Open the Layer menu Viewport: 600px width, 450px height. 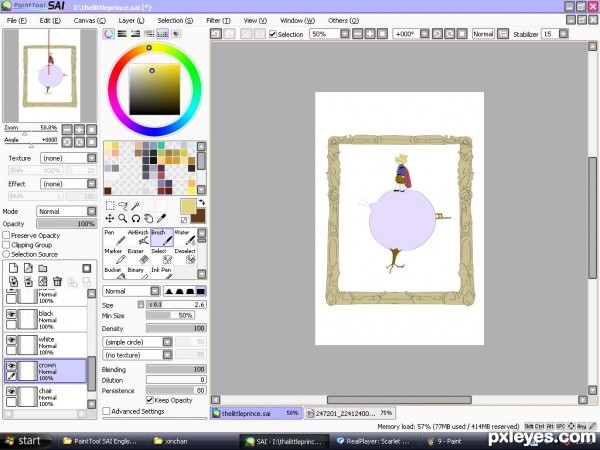[131, 20]
